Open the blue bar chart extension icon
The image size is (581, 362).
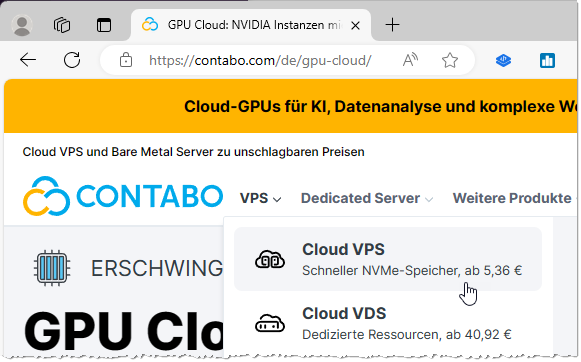(547, 60)
